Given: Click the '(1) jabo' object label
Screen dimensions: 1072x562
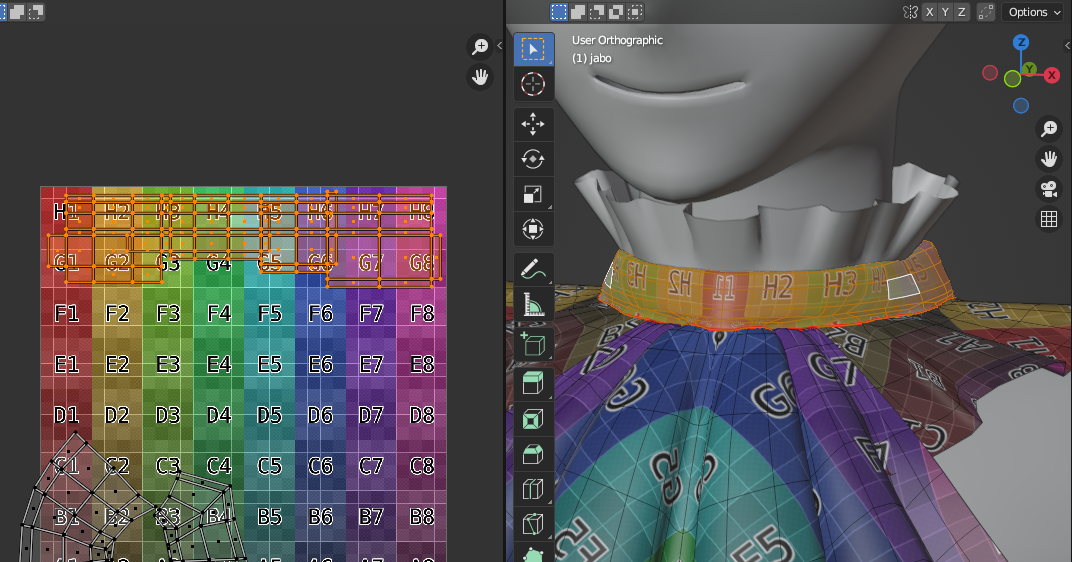Looking at the screenshot, I should [x=592, y=58].
